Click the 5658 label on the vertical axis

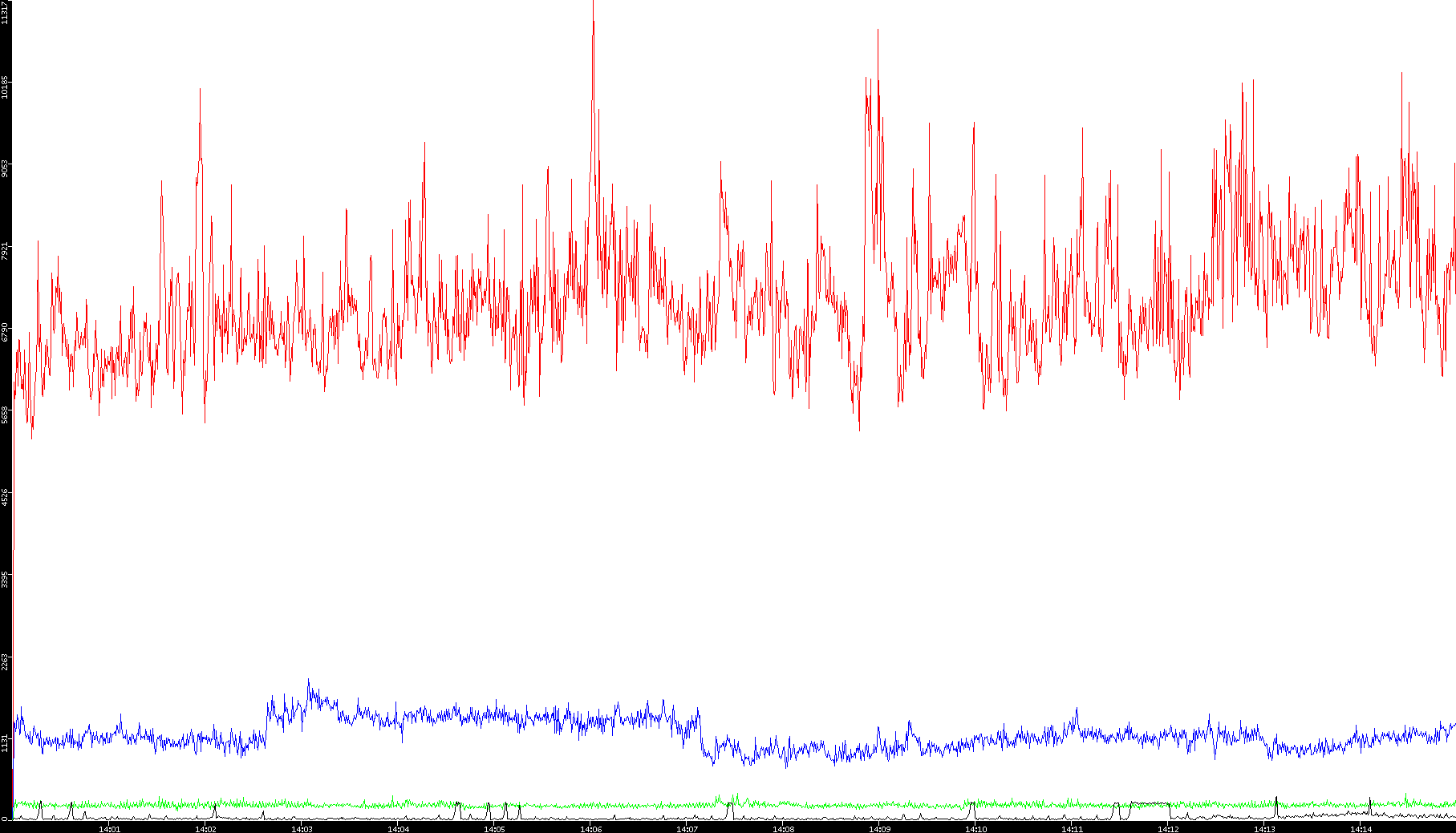click(6, 414)
